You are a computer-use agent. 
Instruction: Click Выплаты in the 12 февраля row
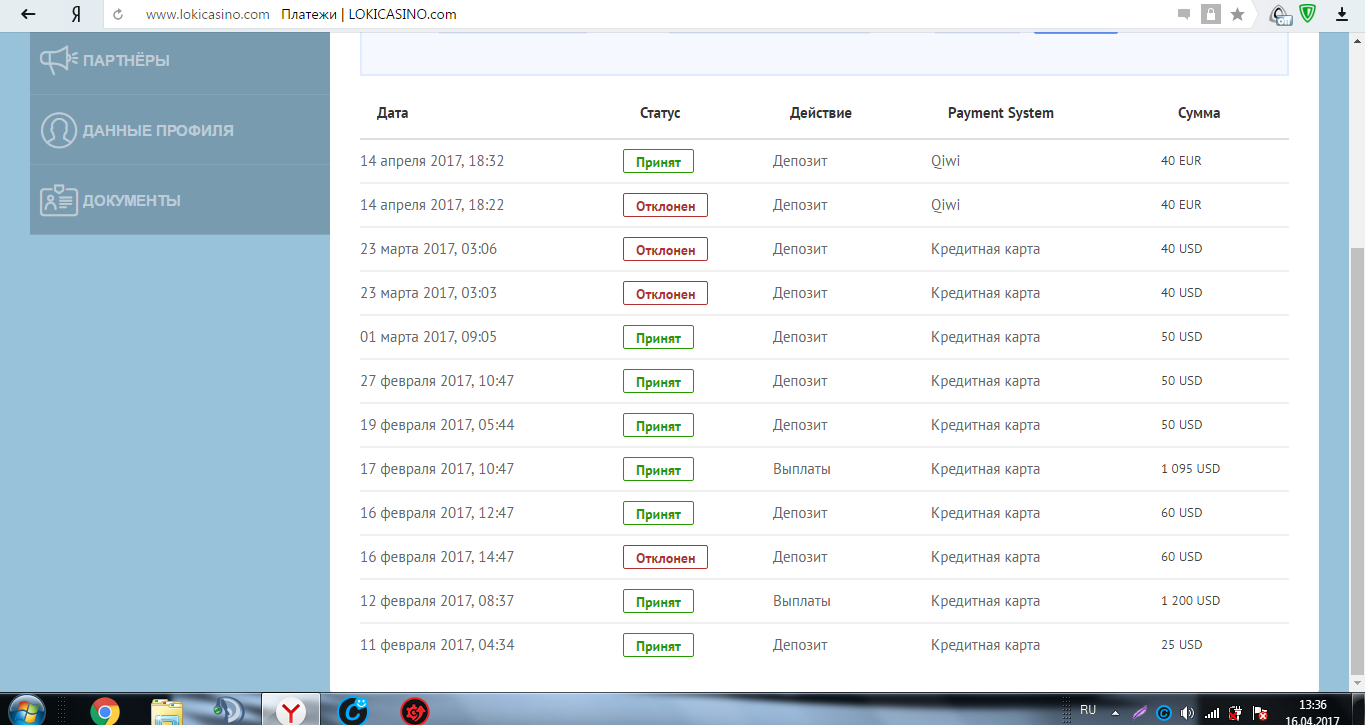coord(802,601)
